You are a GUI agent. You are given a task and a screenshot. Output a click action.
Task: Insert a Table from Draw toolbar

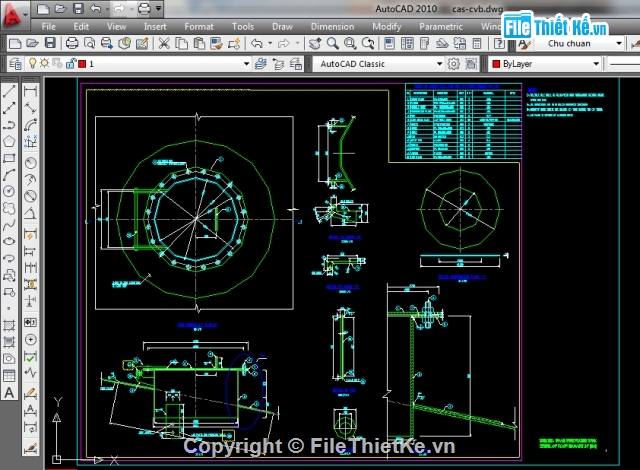coord(9,376)
